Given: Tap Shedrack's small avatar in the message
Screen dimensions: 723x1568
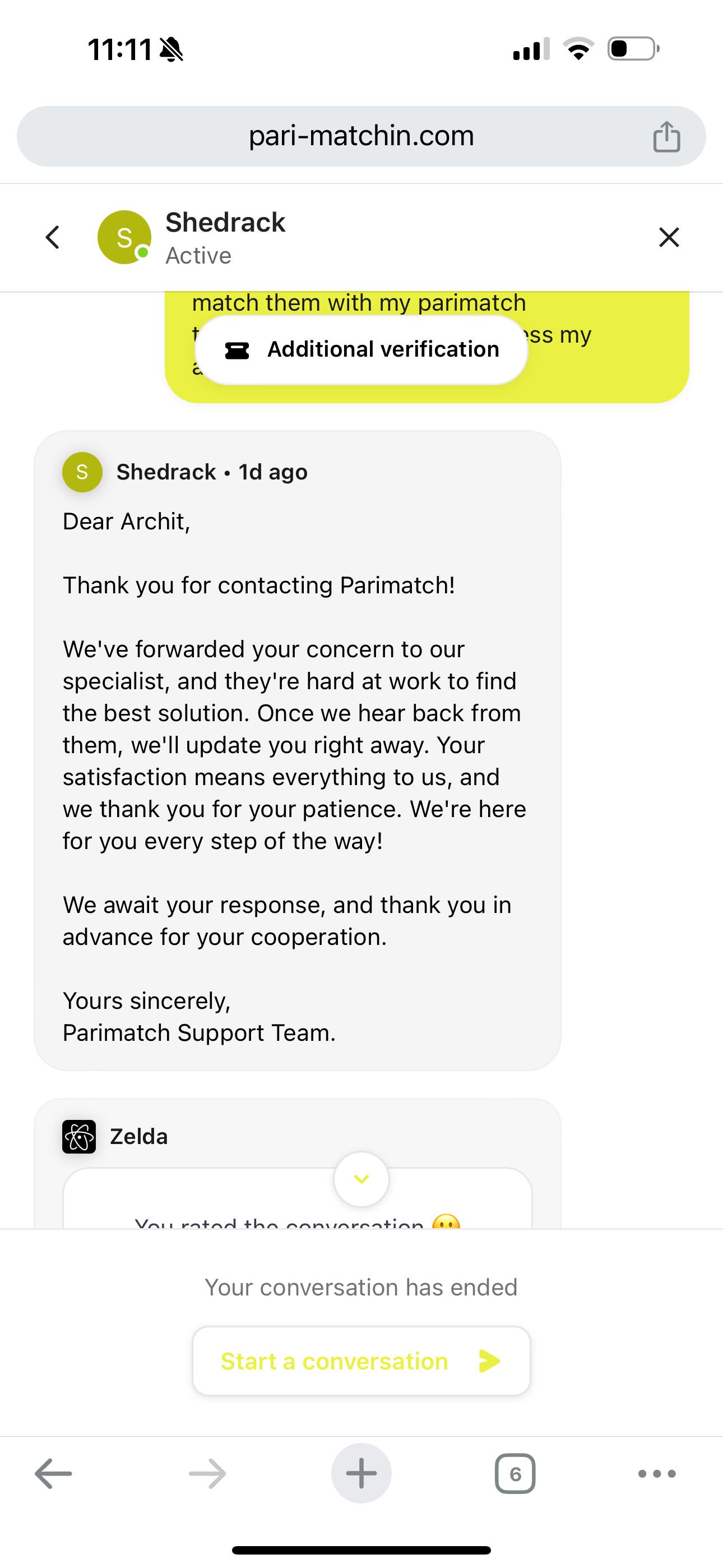Looking at the screenshot, I should (x=82, y=472).
